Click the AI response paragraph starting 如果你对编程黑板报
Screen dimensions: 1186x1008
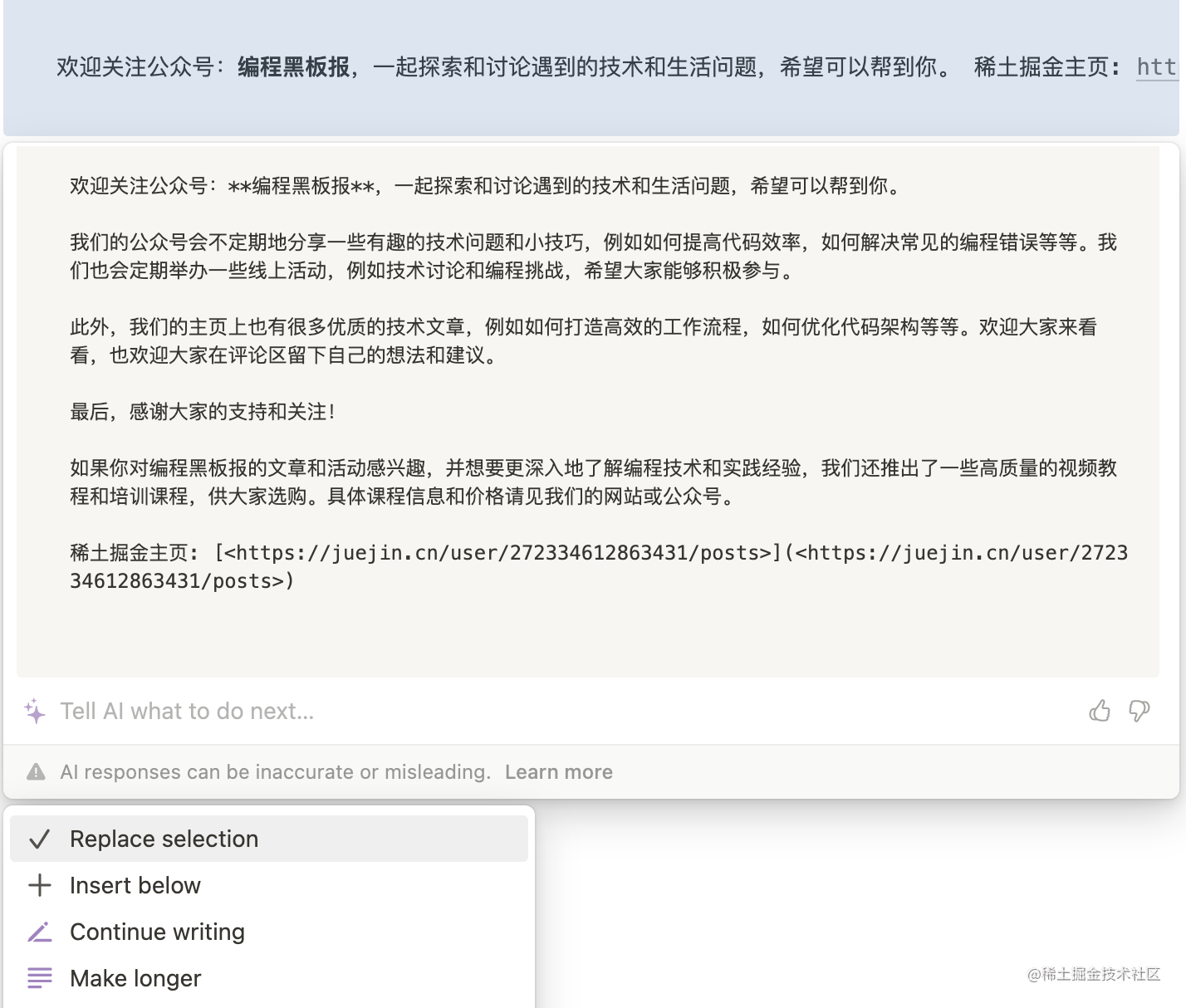593,482
